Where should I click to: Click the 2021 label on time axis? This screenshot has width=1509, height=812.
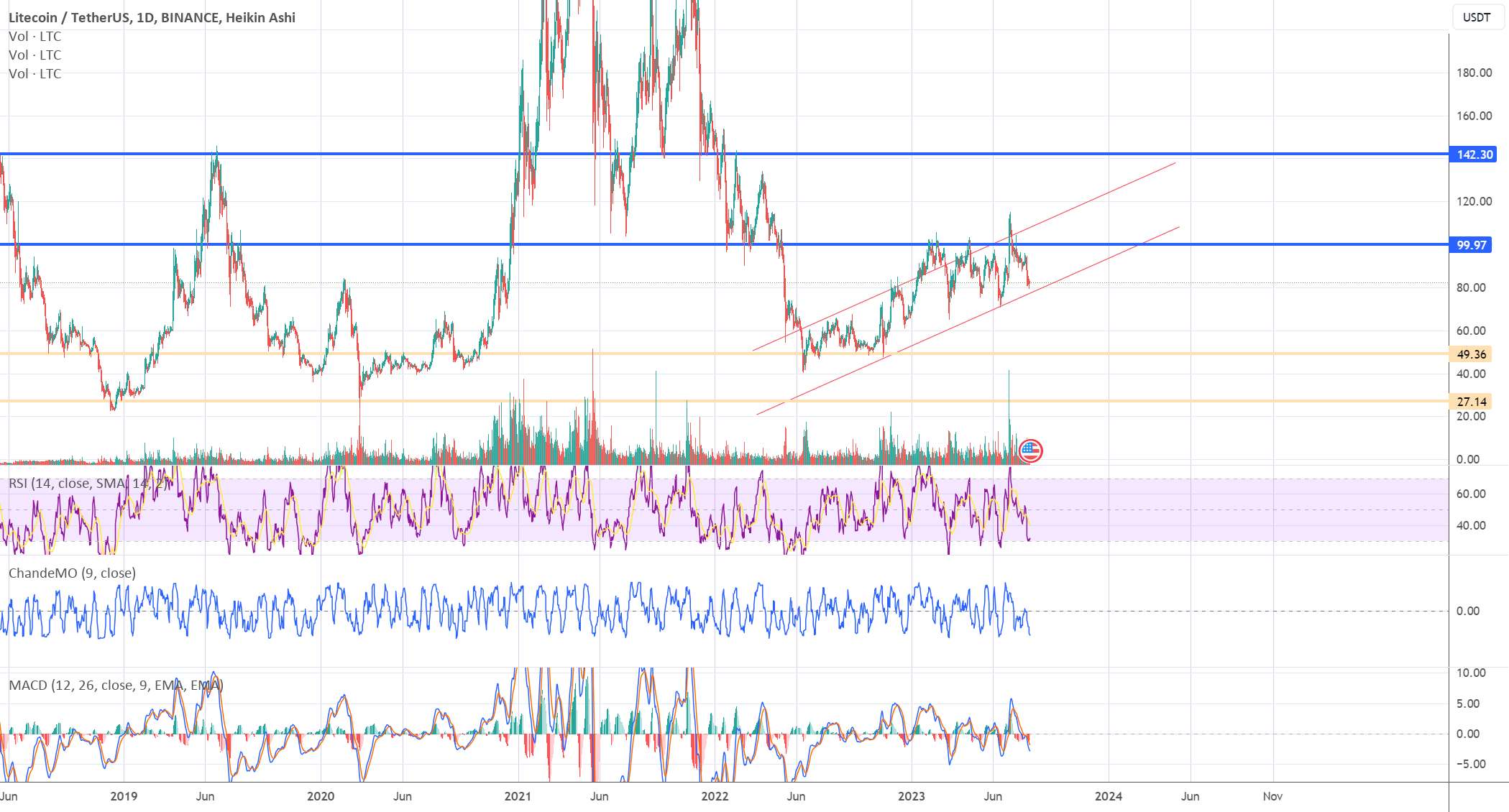(x=518, y=796)
